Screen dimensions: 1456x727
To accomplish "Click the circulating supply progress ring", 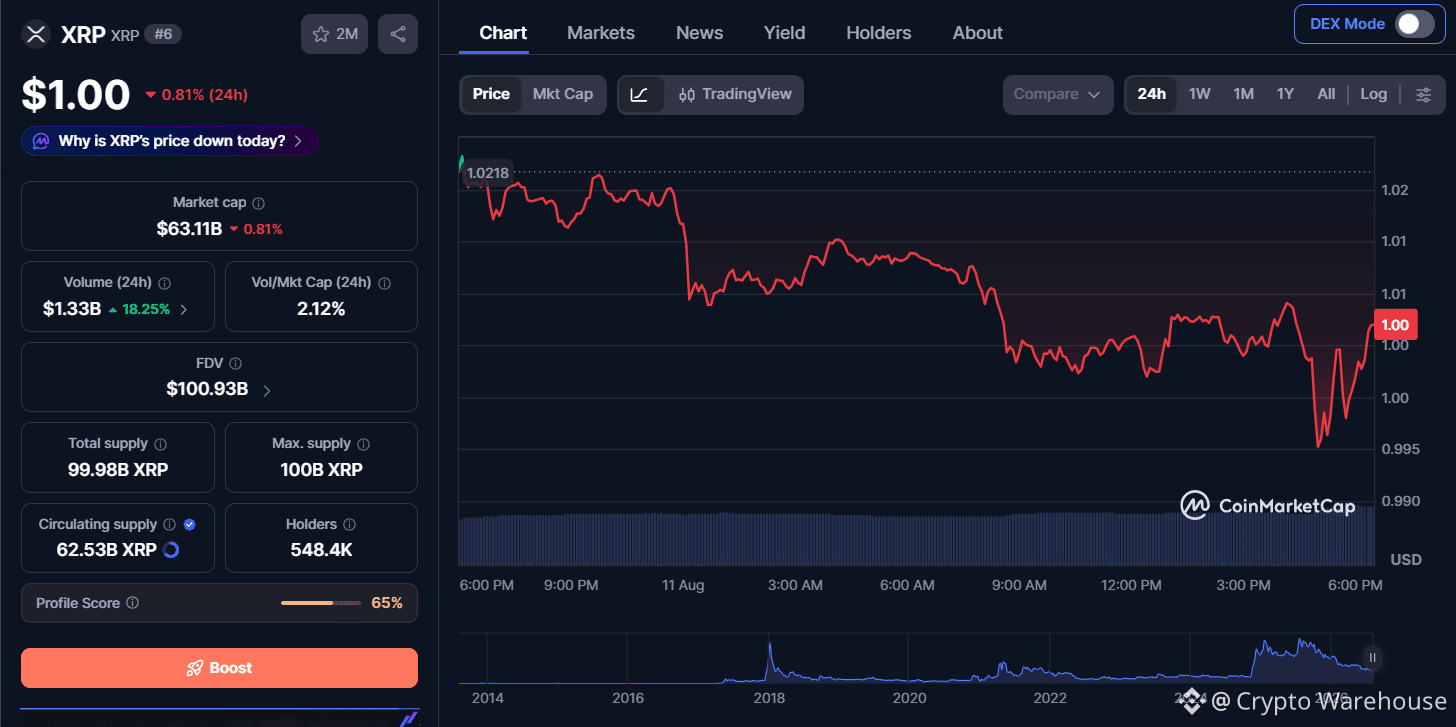I will [171, 549].
